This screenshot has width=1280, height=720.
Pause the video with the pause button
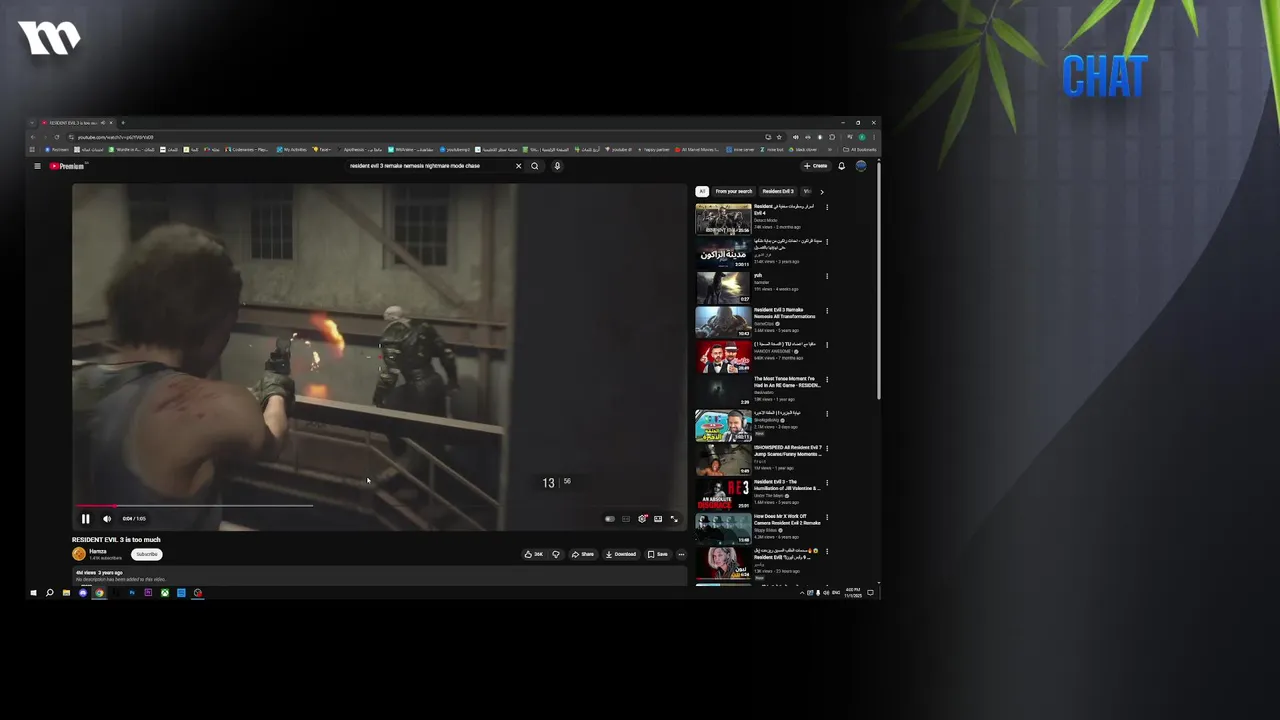pyautogui.click(x=85, y=519)
